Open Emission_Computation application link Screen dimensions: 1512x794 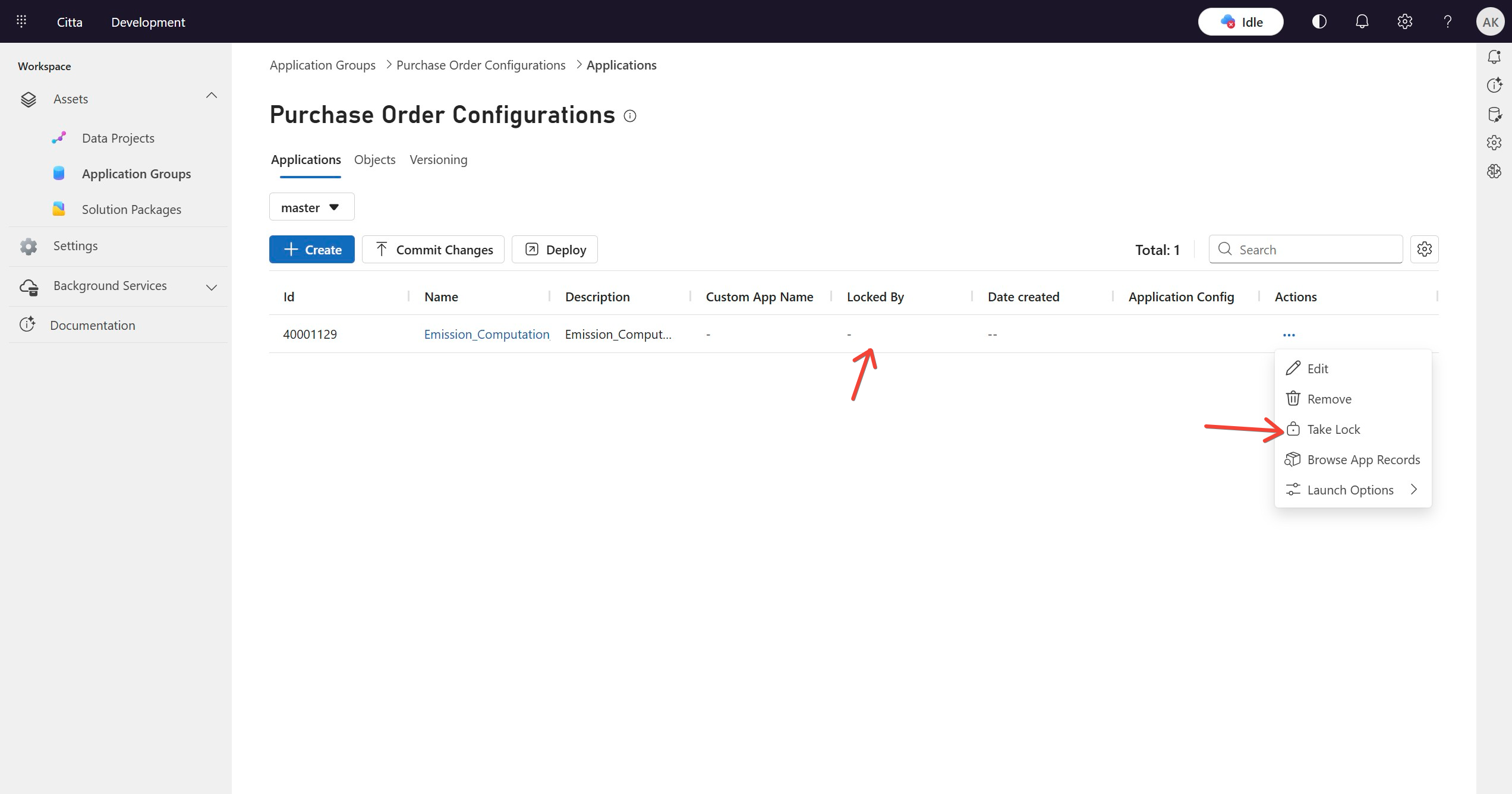tap(486, 335)
